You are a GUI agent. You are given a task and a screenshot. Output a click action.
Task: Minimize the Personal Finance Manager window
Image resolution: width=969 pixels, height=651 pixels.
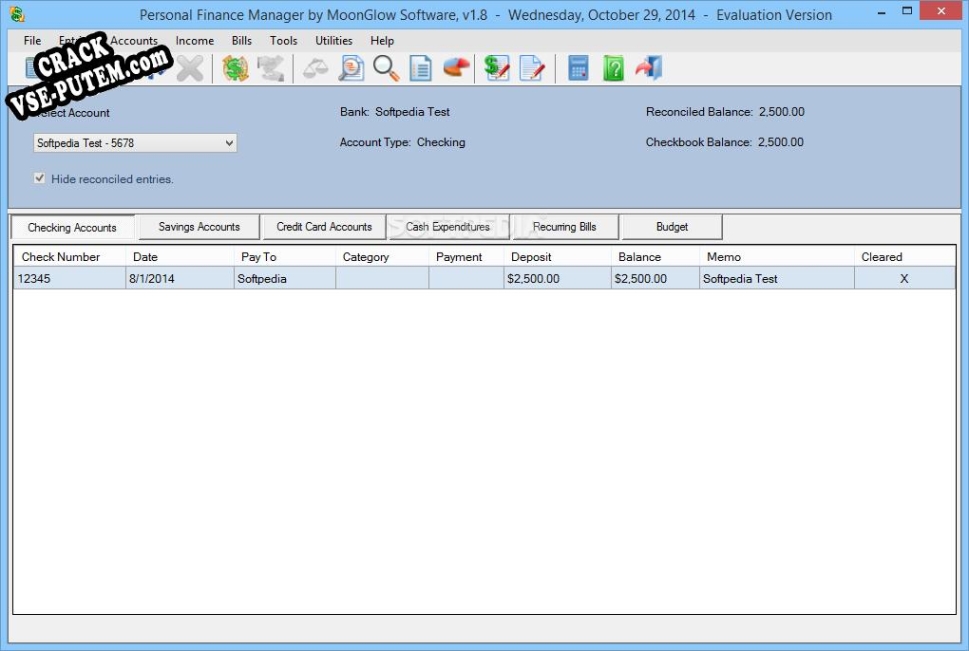pos(881,12)
